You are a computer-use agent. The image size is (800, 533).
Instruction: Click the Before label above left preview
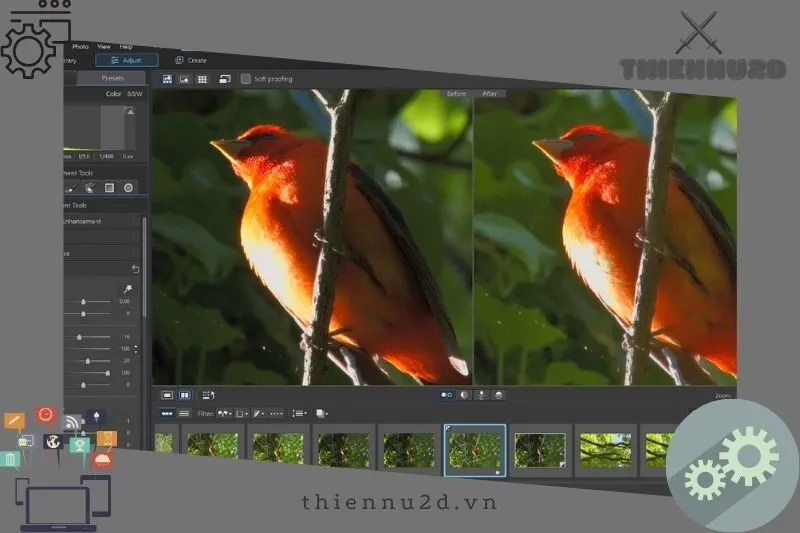coord(456,94)
